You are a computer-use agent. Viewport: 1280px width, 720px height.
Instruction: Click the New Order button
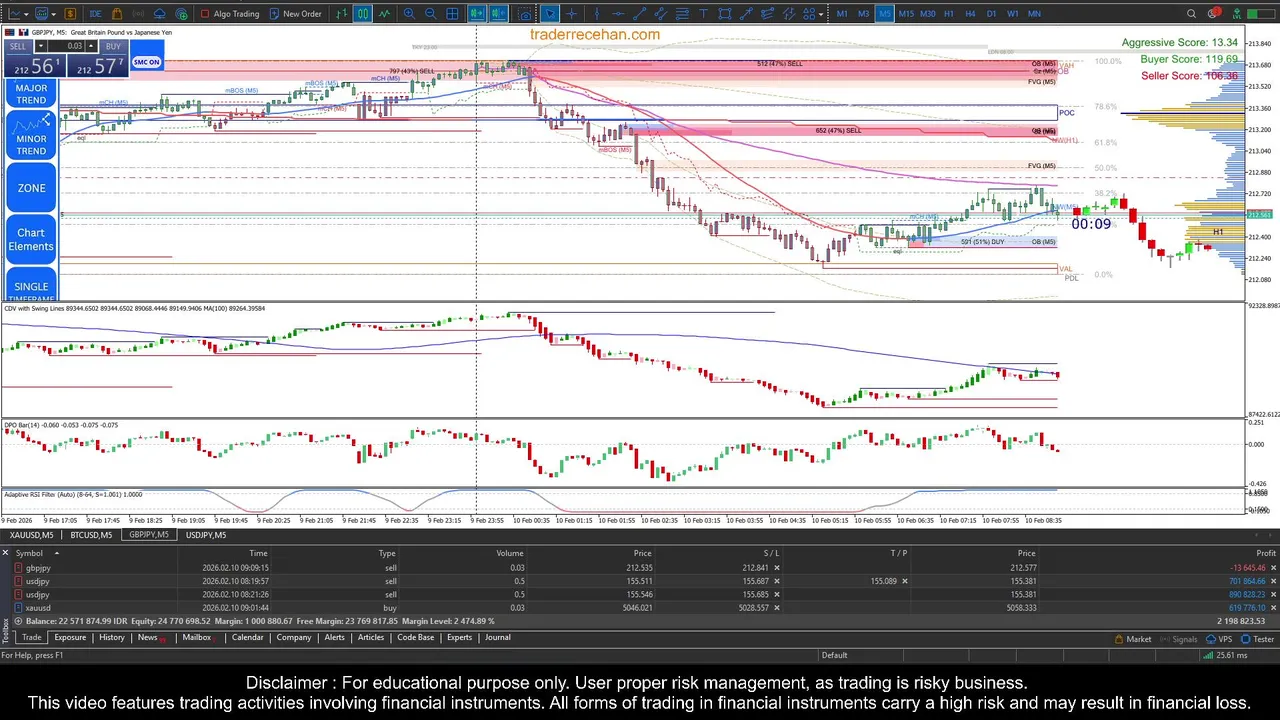295,14
